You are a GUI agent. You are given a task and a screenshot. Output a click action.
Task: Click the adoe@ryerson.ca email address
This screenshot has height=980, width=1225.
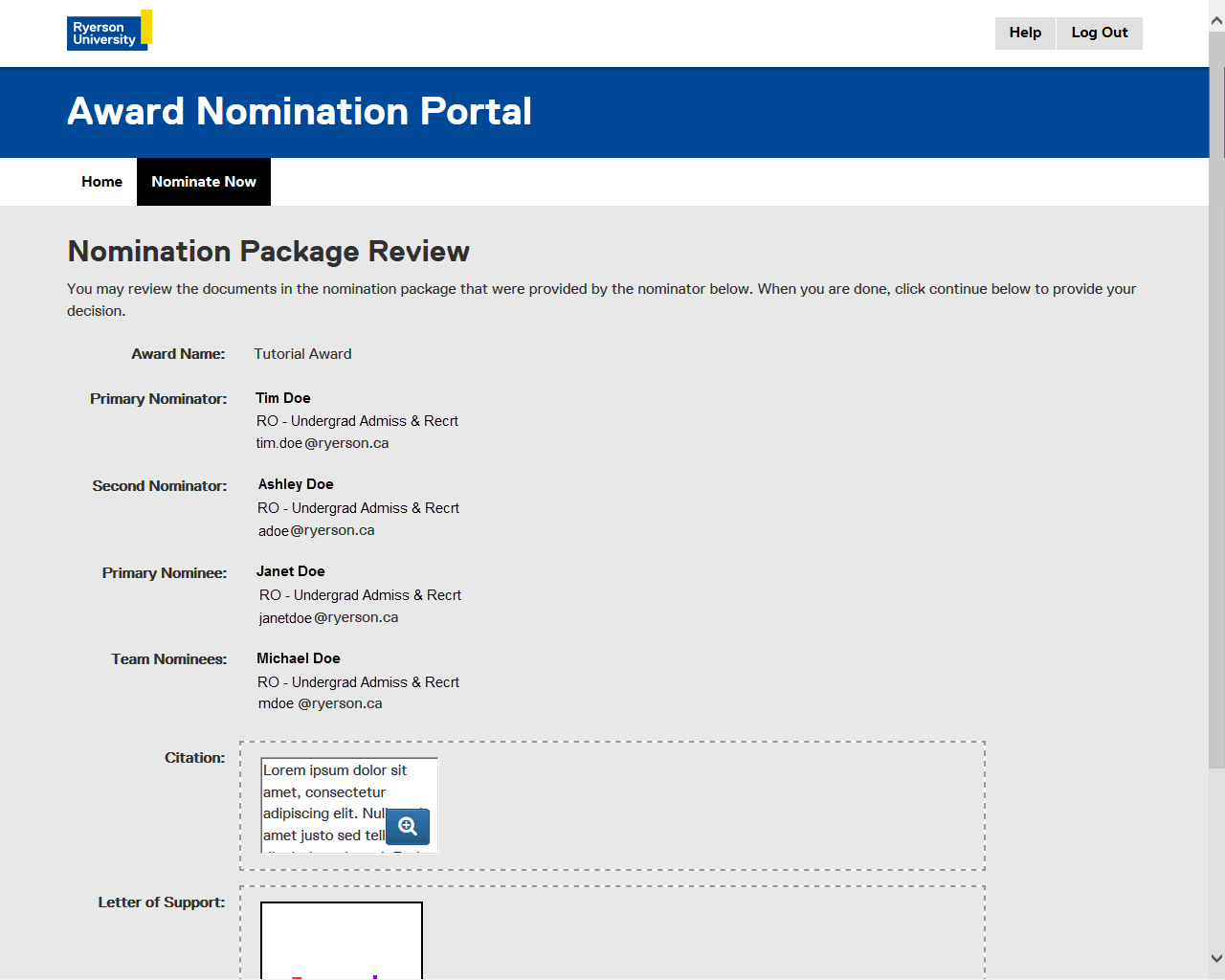point(316,530)
